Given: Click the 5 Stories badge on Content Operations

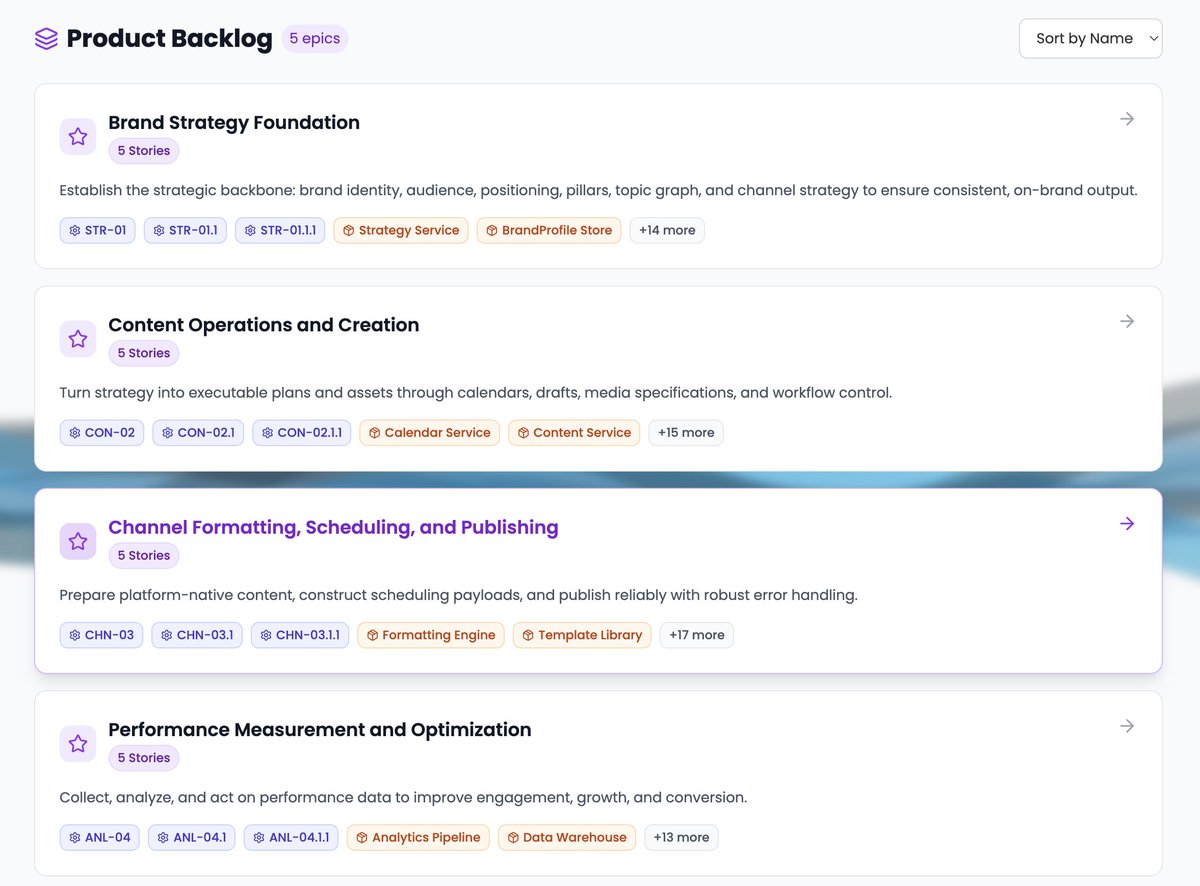Looking at the screenshot, I should coord(143,352).
